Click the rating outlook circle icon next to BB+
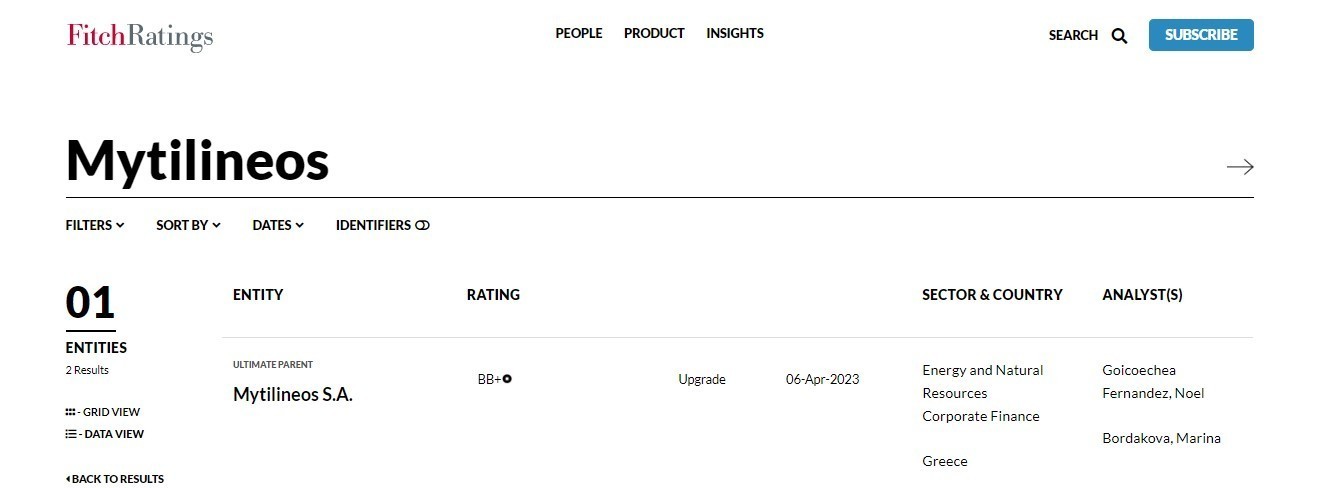 507,379
